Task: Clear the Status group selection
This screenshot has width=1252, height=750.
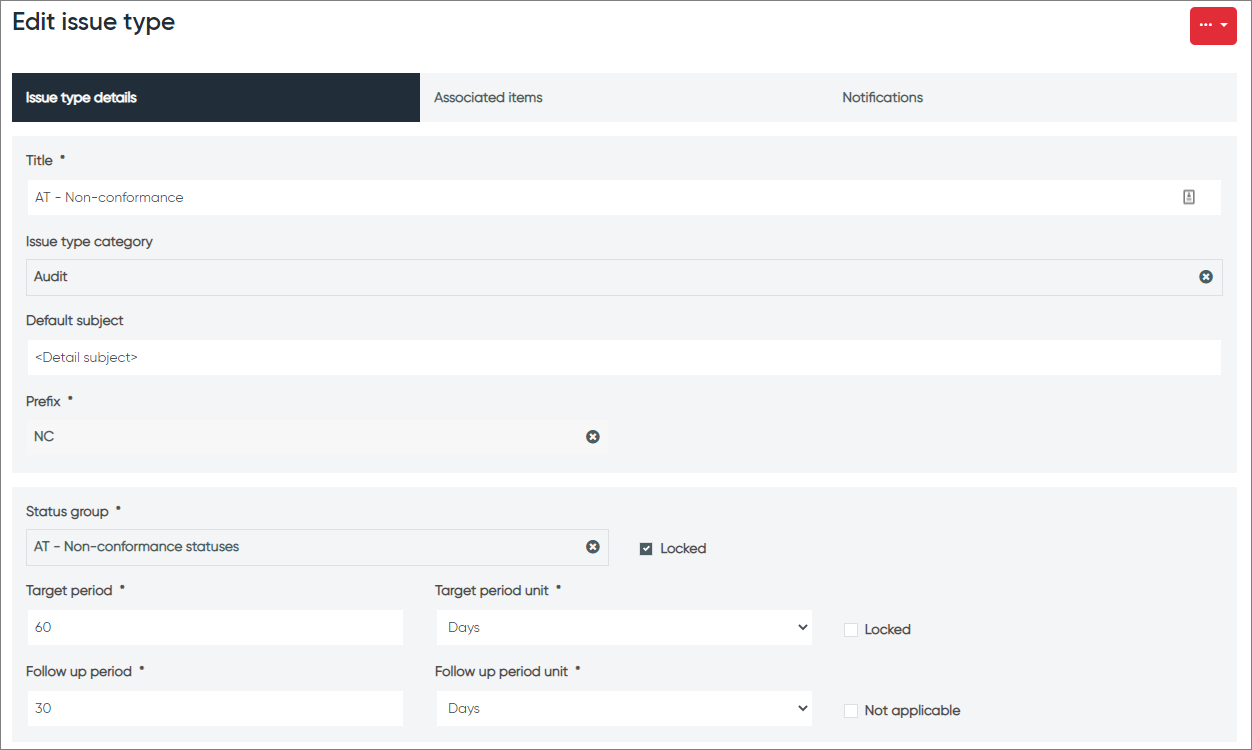Action: [593, 547]
